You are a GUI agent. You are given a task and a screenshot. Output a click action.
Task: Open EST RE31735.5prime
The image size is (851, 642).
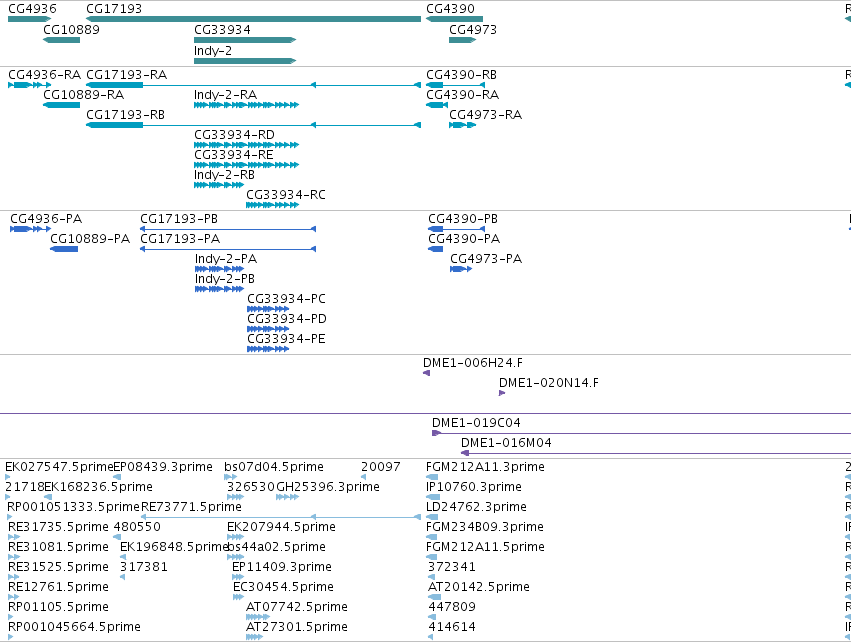[x=58, y=527]
